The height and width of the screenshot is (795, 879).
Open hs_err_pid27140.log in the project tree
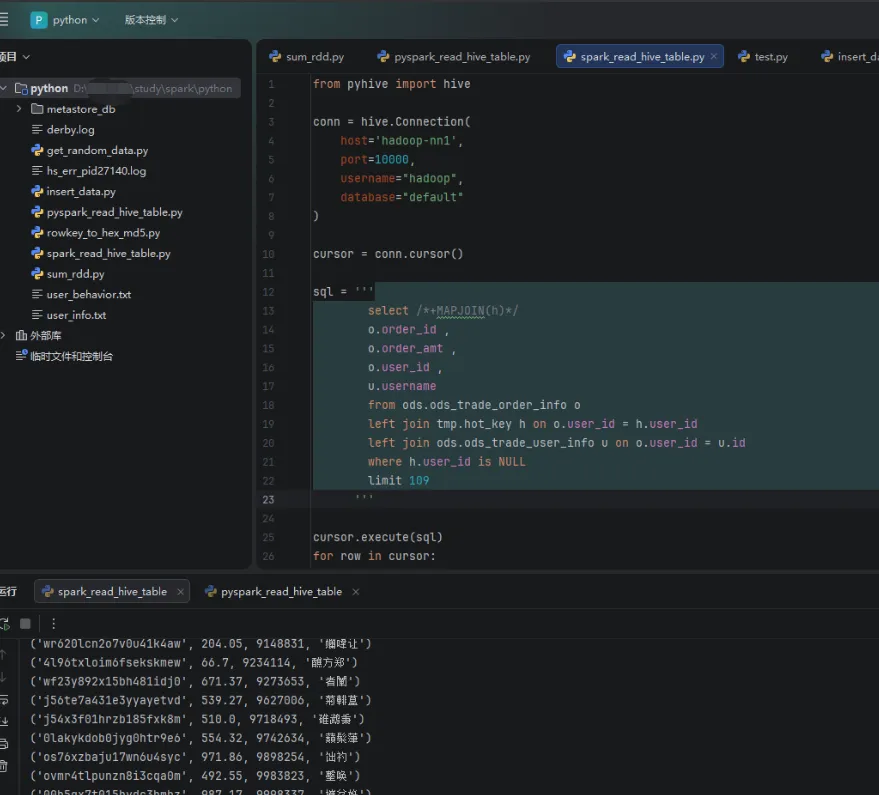96,171
